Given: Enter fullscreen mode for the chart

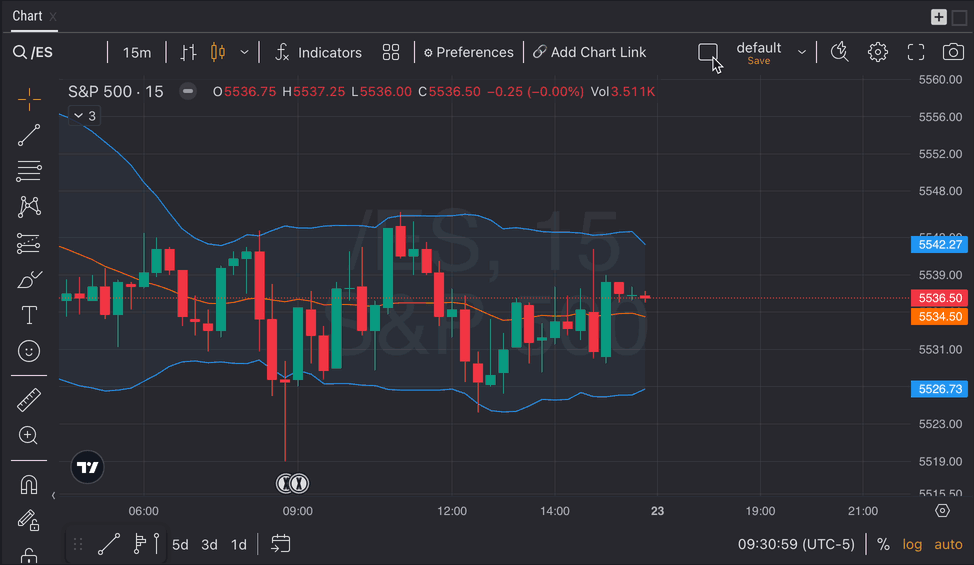Looking at the screenshot, I should 915,52.
